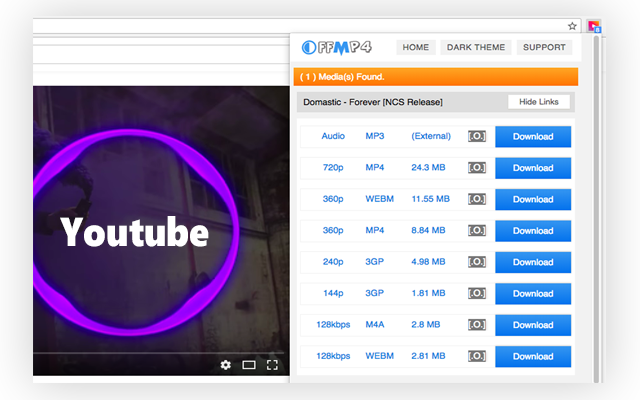Open the HOME menu item
This screenshot has height=400, width=640.
416,47
